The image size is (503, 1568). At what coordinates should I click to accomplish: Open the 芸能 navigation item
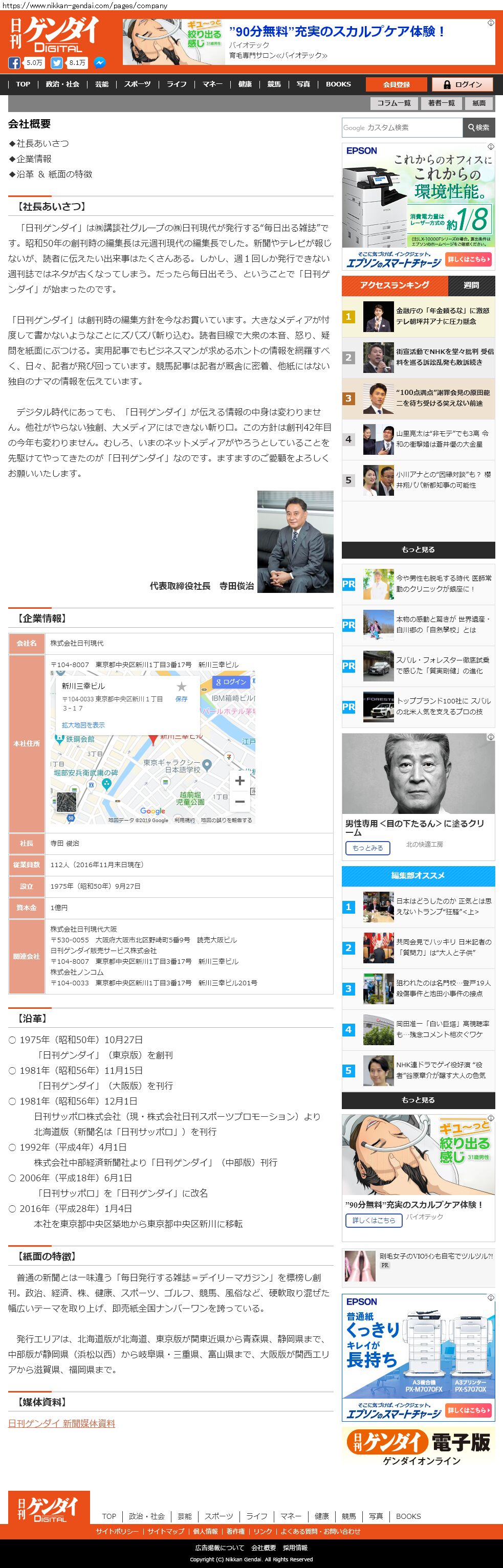(102, 84)
